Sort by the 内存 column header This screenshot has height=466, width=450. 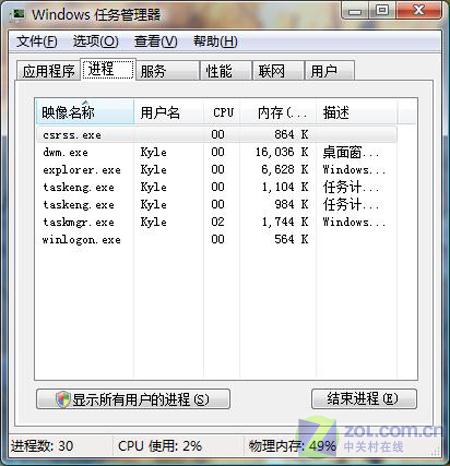click(x=278, y=112)
